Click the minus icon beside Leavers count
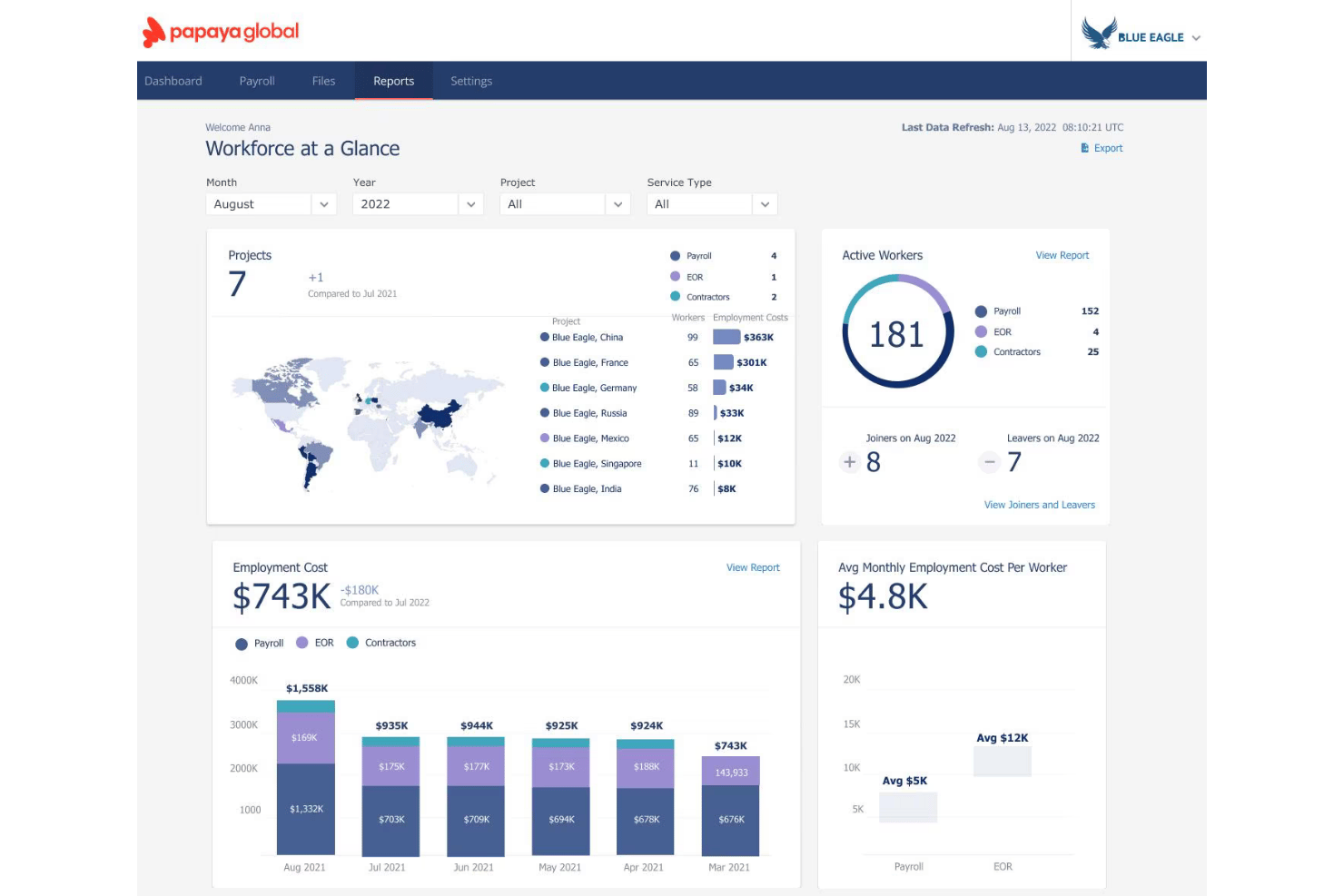The image size is (1344, 896). [990, 462]
